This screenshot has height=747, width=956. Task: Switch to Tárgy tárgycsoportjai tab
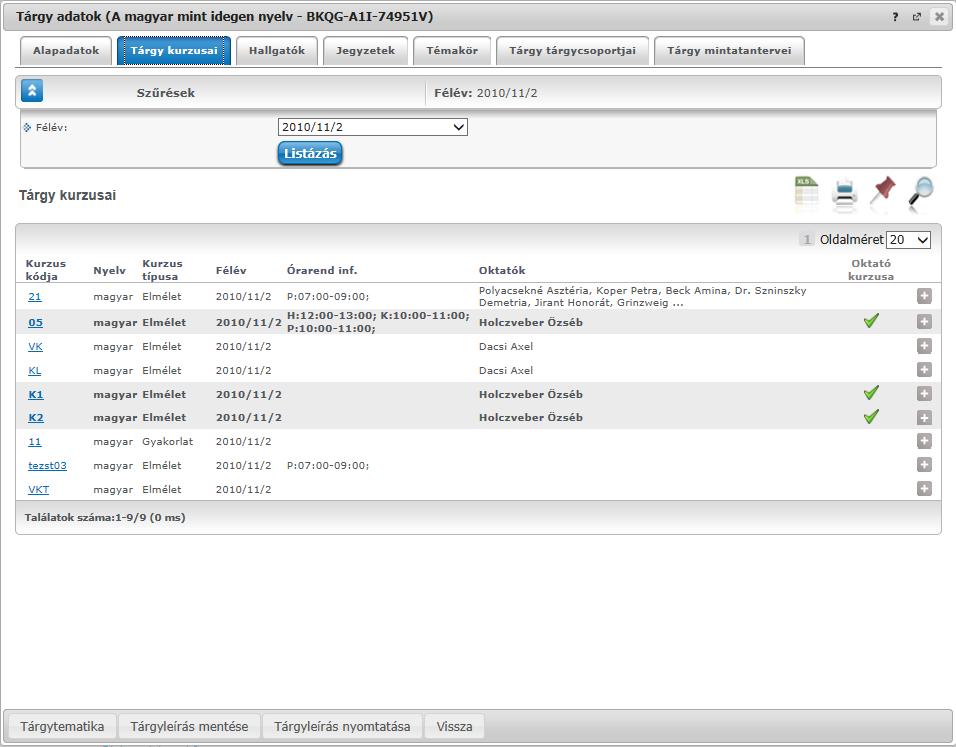572,51
